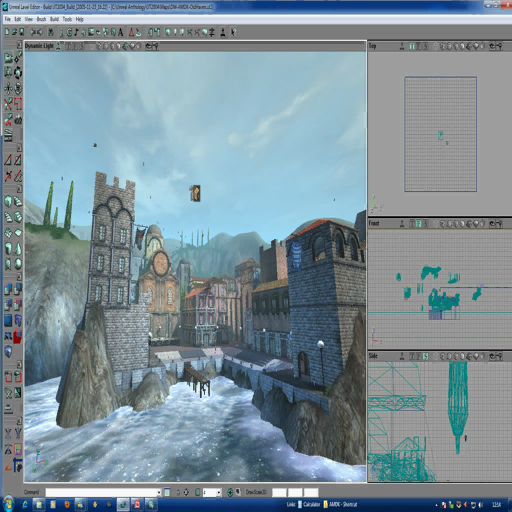
Task: Click the Cube brush builder
Action: [x=8, y=201]
